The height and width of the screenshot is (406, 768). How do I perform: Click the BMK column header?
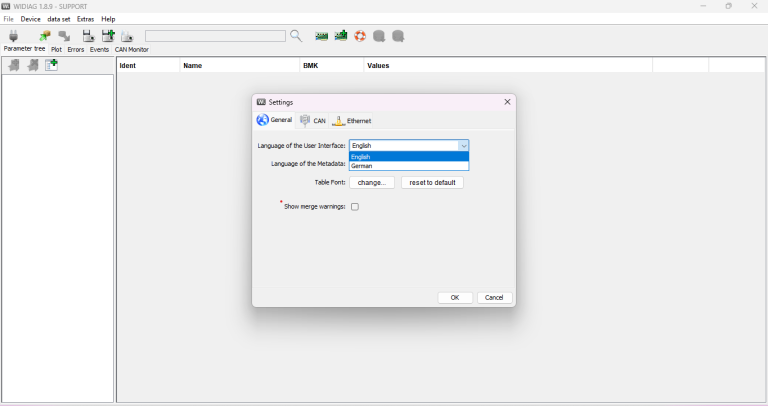click(332, 66)
